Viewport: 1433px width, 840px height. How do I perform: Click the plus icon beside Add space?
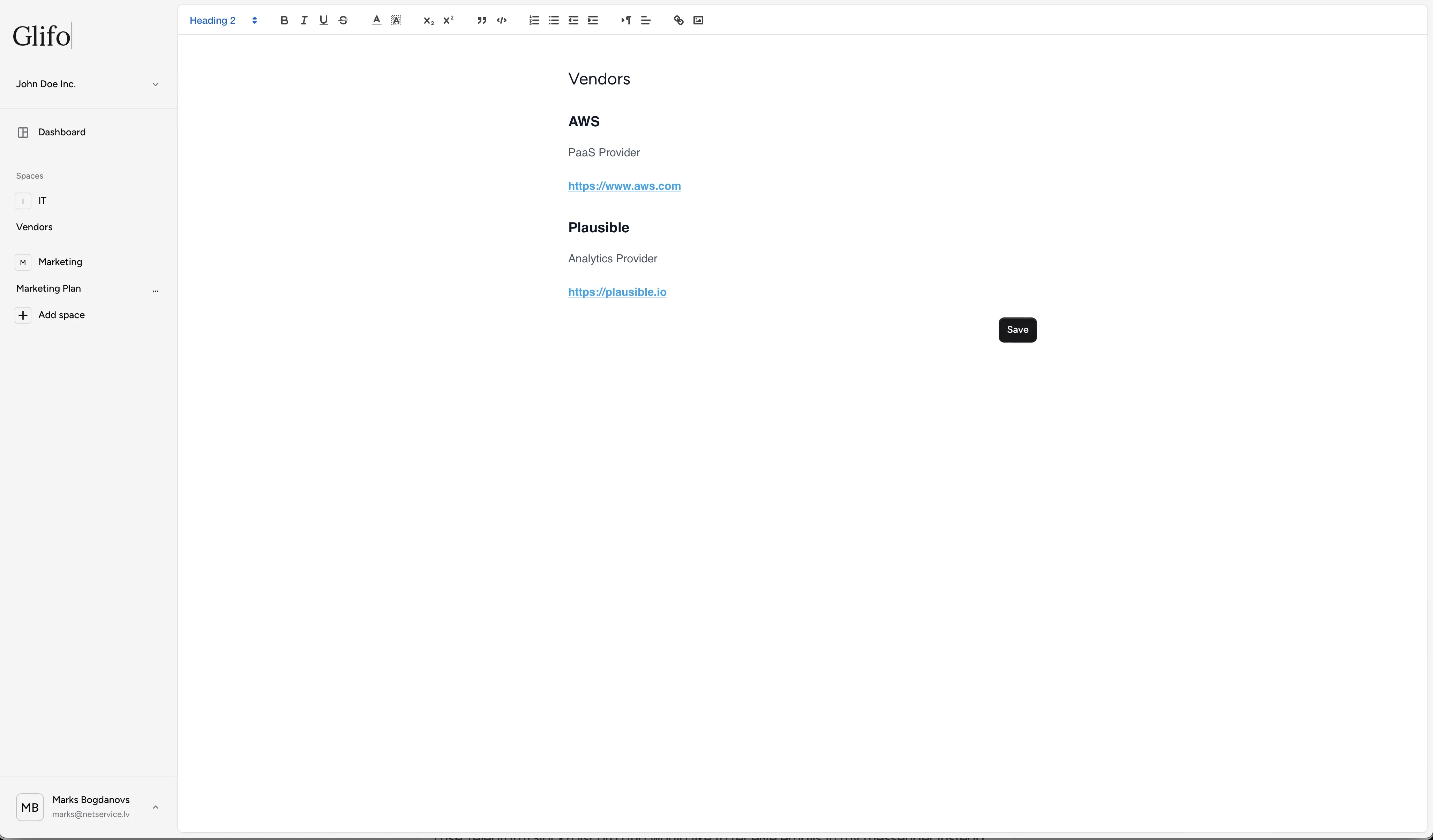(23, 315)
